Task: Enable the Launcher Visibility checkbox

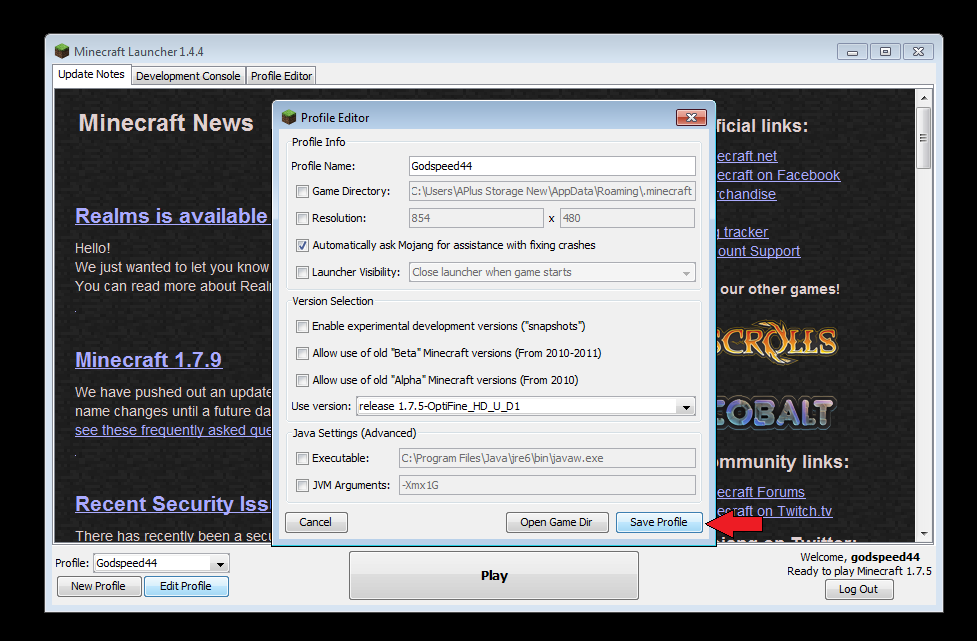Action: 302,272
